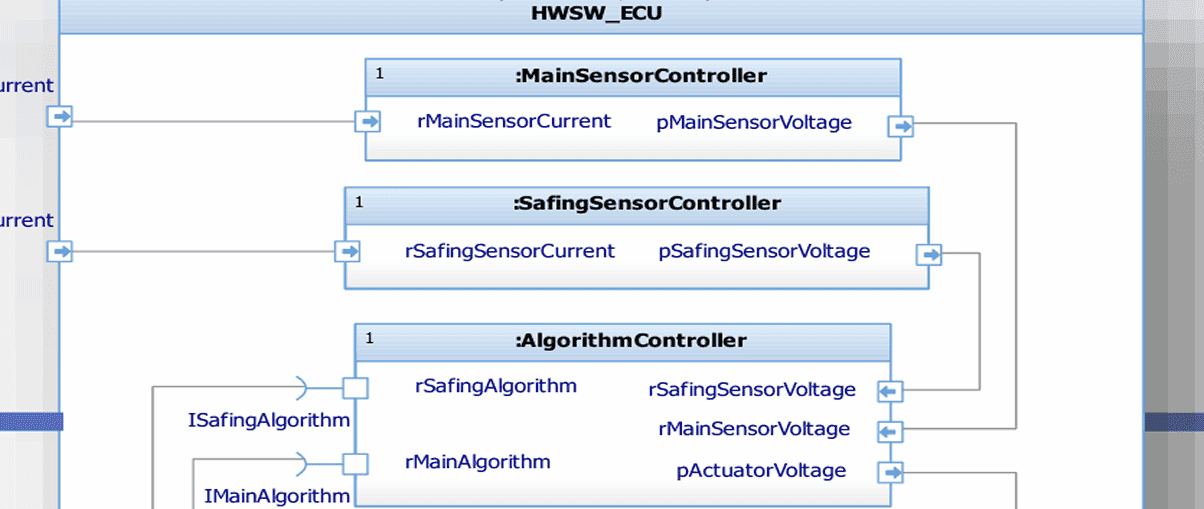Click the rMainSensorCurrent input port icon
Viewport: 1204px width, 509px height.
[369, 122]
